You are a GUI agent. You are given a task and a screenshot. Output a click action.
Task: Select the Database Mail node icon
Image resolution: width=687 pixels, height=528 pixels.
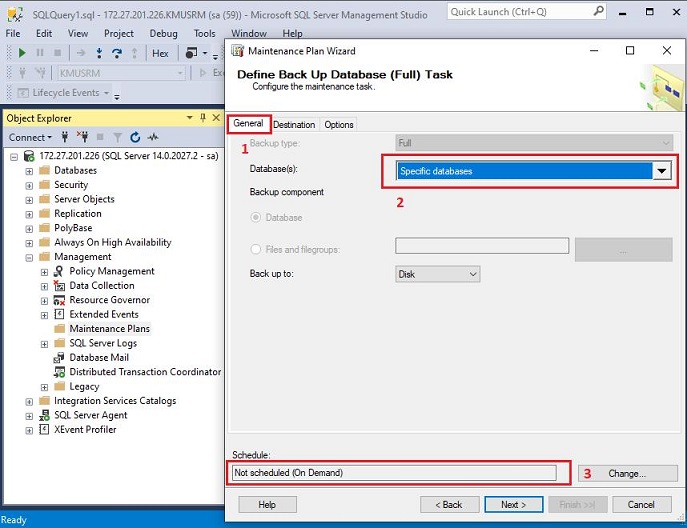[59, 357]
